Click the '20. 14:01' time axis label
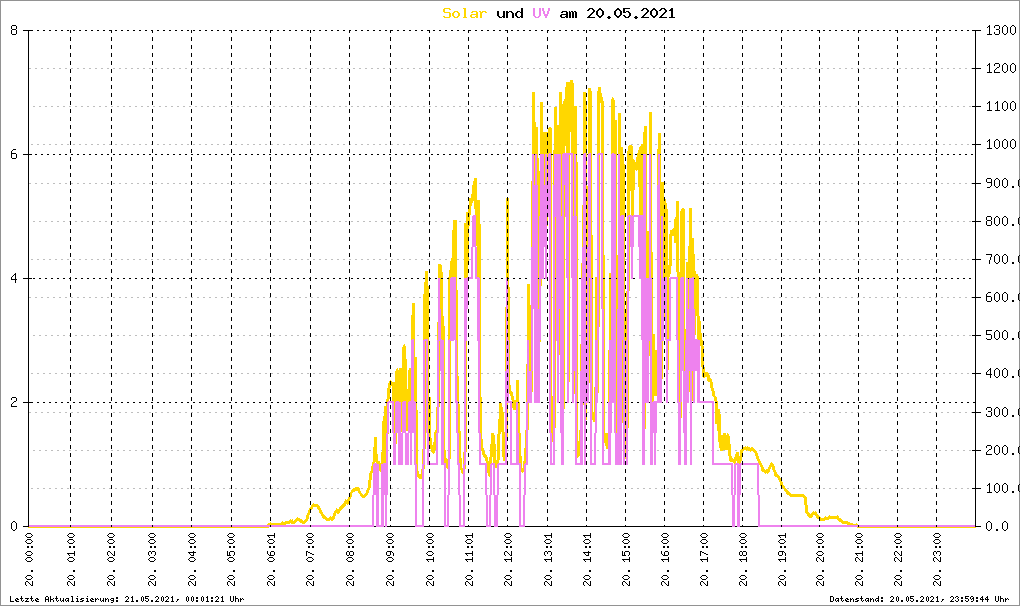The height and width of the screenshot is (606, 1020). click(587, 560)
